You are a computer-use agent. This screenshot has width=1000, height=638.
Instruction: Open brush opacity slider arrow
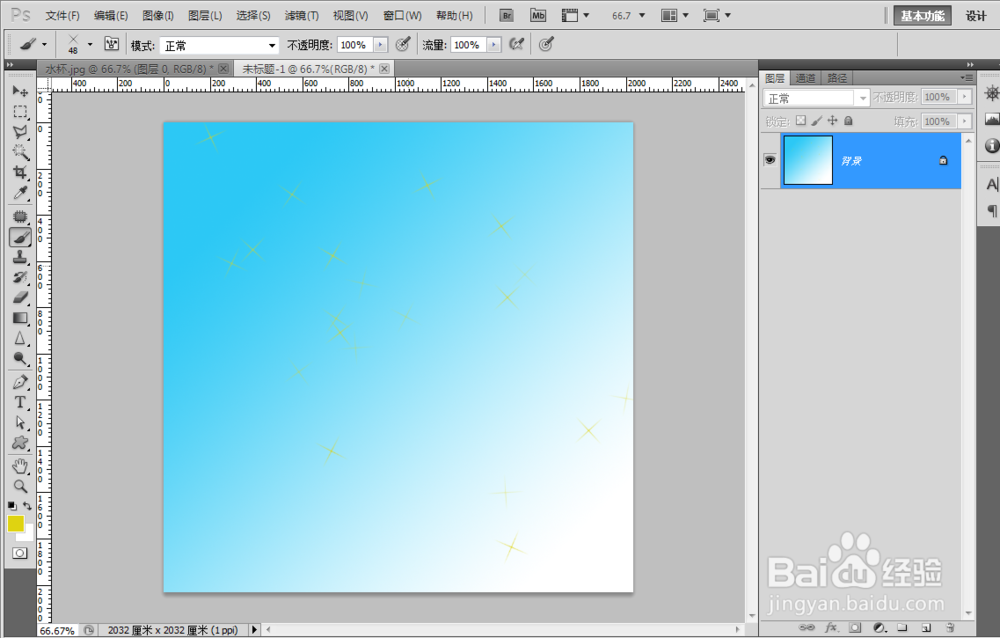[x=380, y=45]
